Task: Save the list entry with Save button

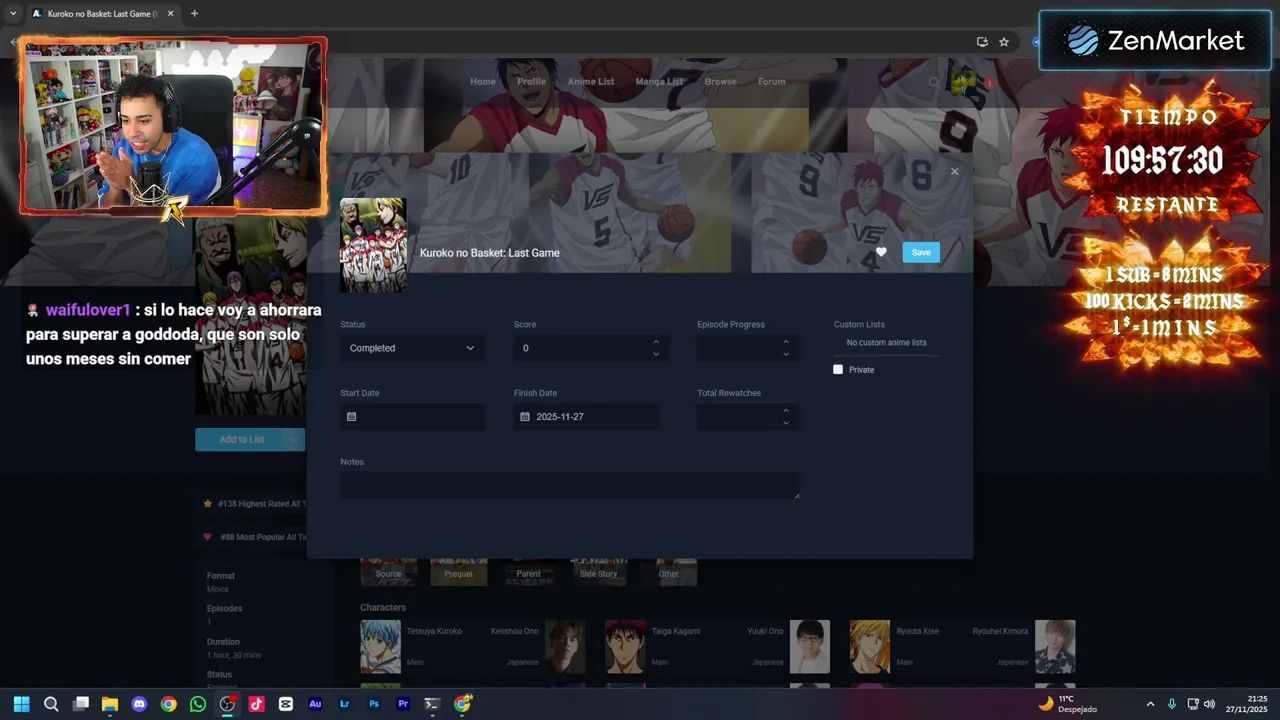Action: (x=921, y=252)
